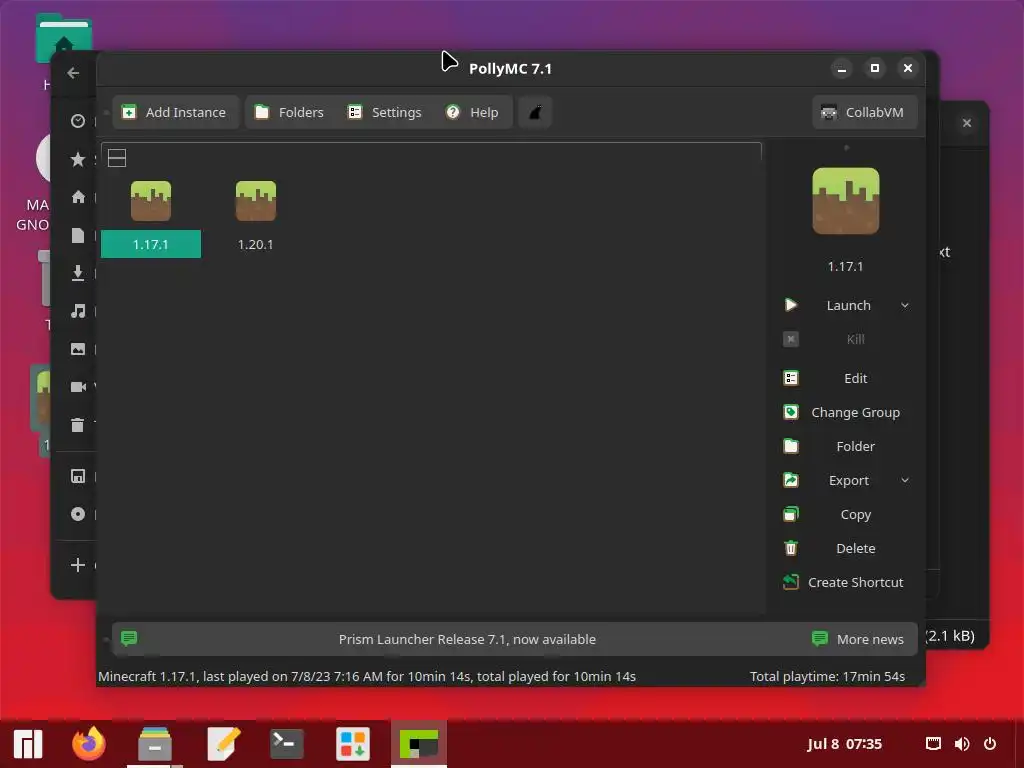The image size is (1024, 768).
Task: Open the Prism Launcher Release 7.1 news
Action: click(467, 639)
